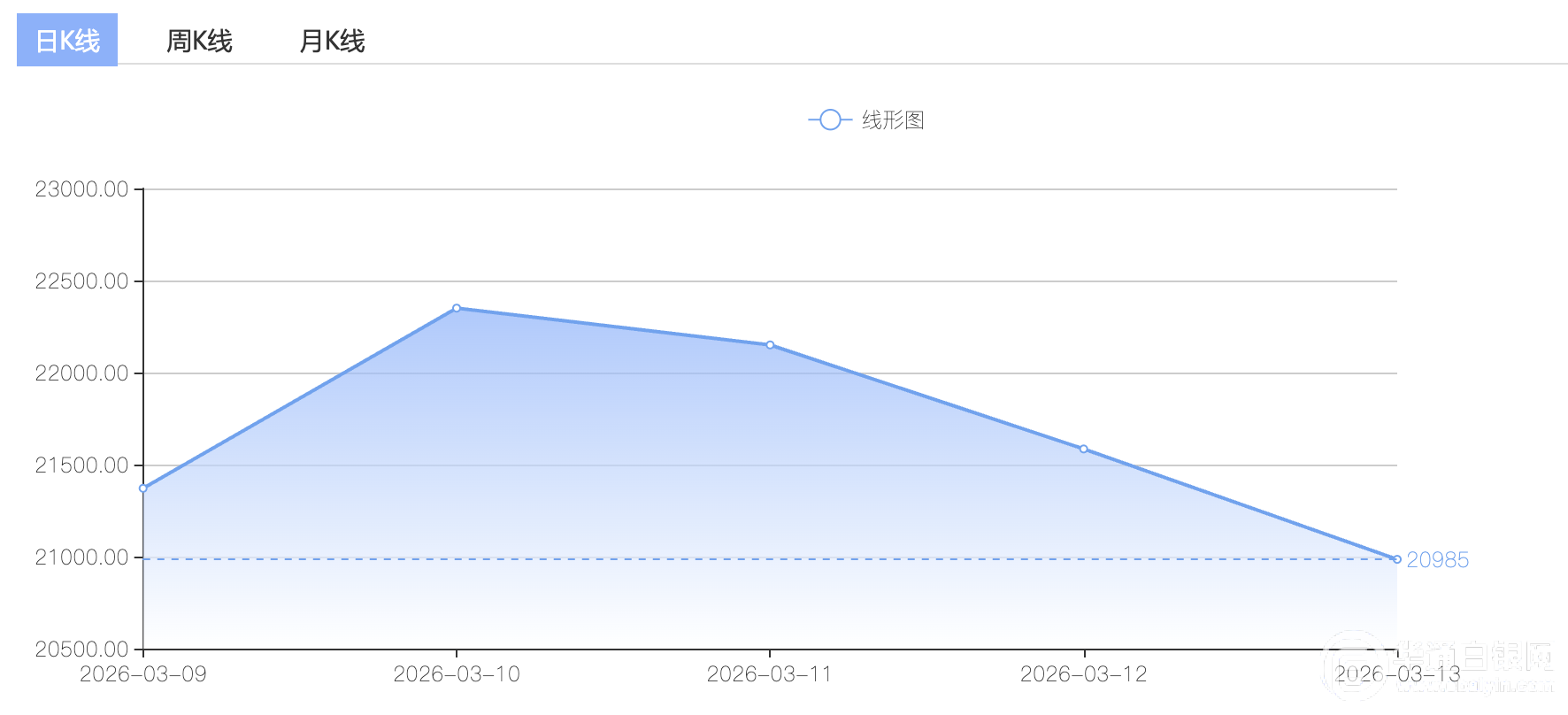Viewport: 1568px width, 715px height.
Task: Click the 线形图 legend text
Action: pos(893,120)
